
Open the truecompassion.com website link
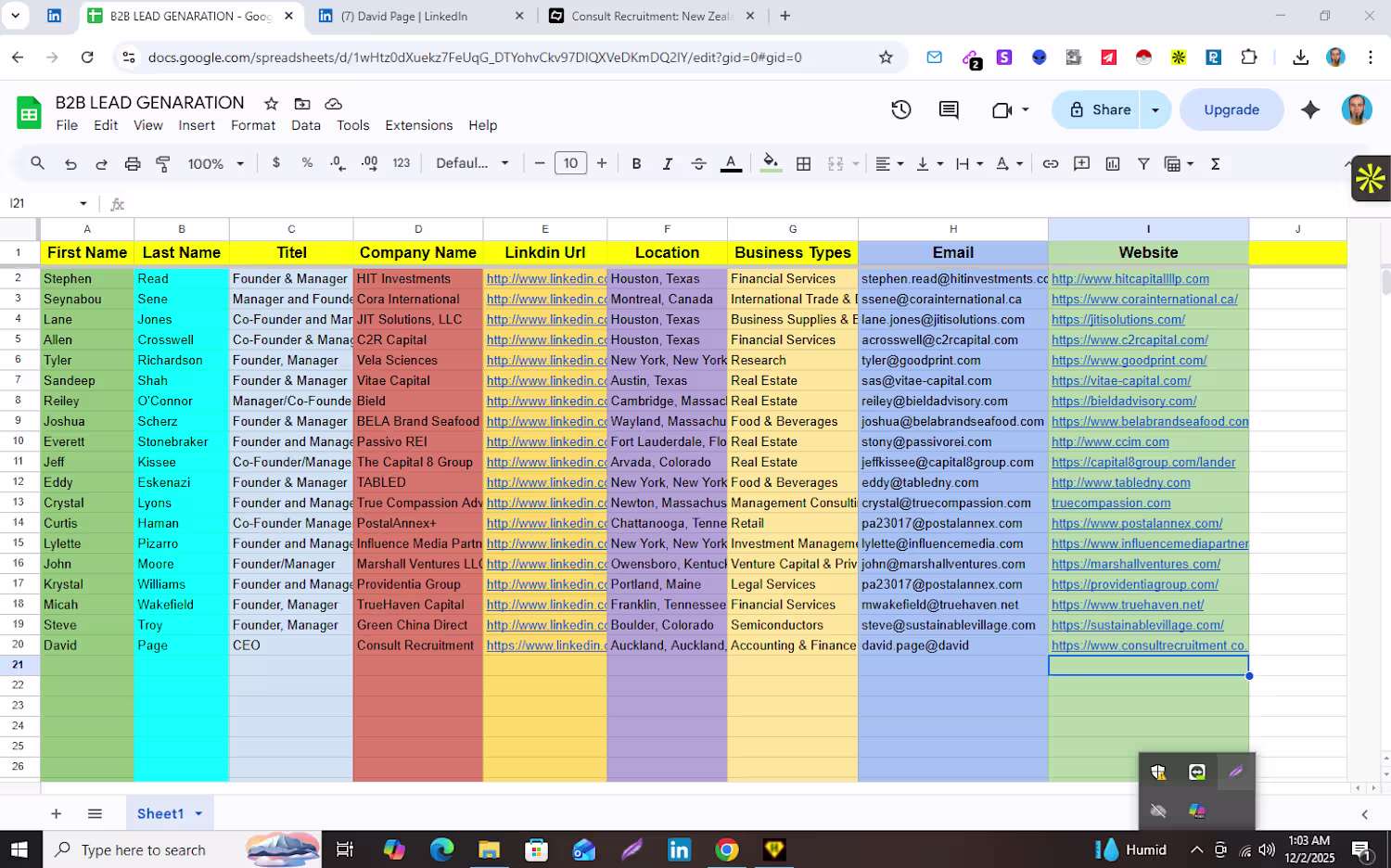tap(1110, 504)
